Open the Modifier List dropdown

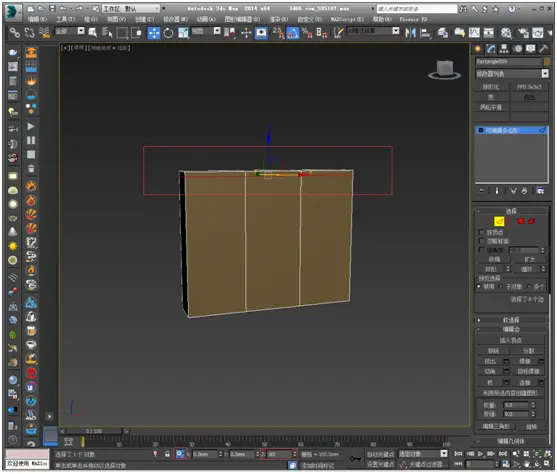[512, 74]
